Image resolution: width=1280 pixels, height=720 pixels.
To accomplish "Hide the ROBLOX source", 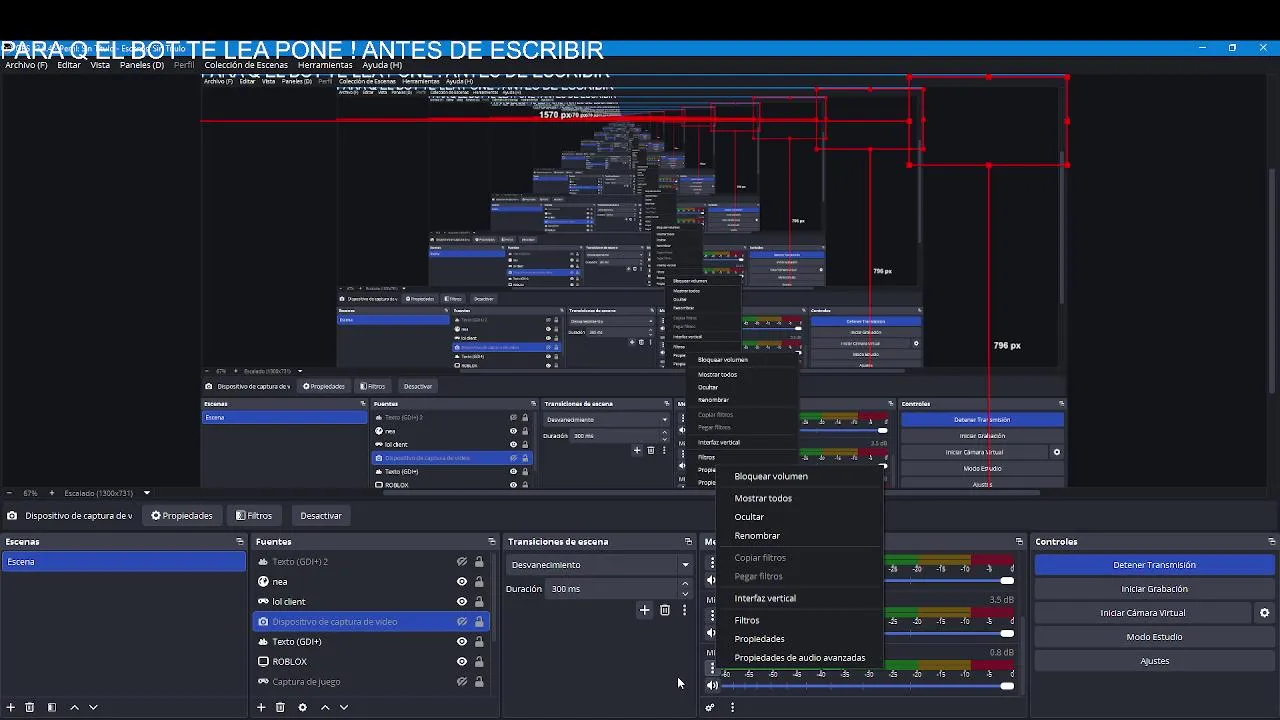I will [x=462, y=662].
